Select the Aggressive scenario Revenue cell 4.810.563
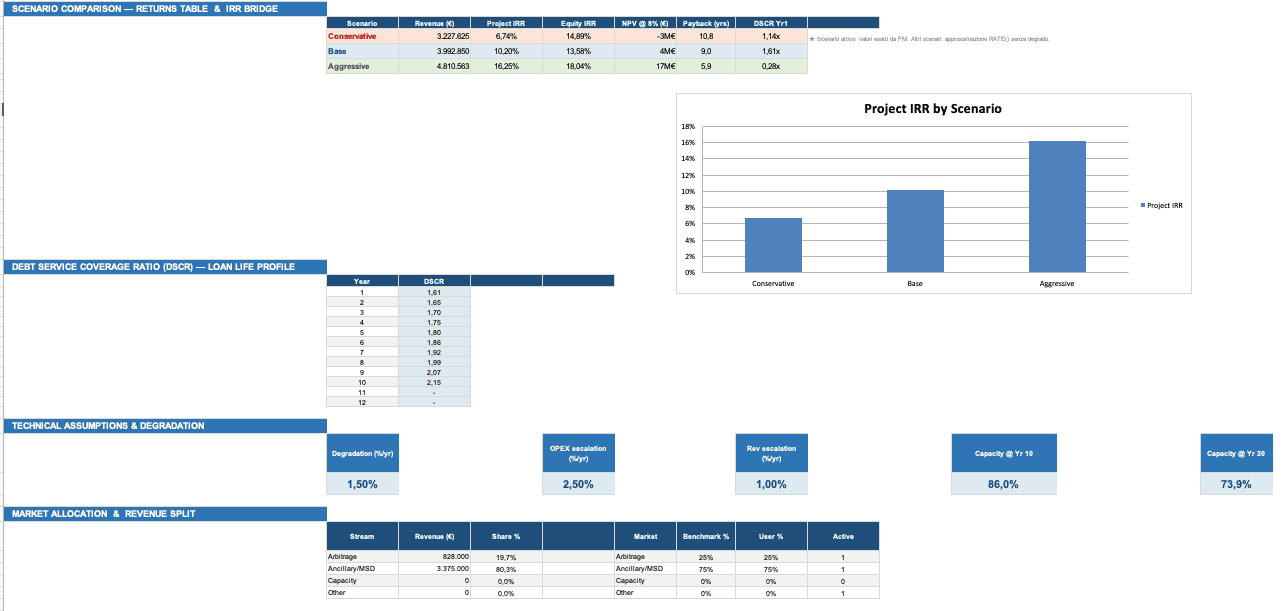The image size is (1284, 611). coord(434,66)
